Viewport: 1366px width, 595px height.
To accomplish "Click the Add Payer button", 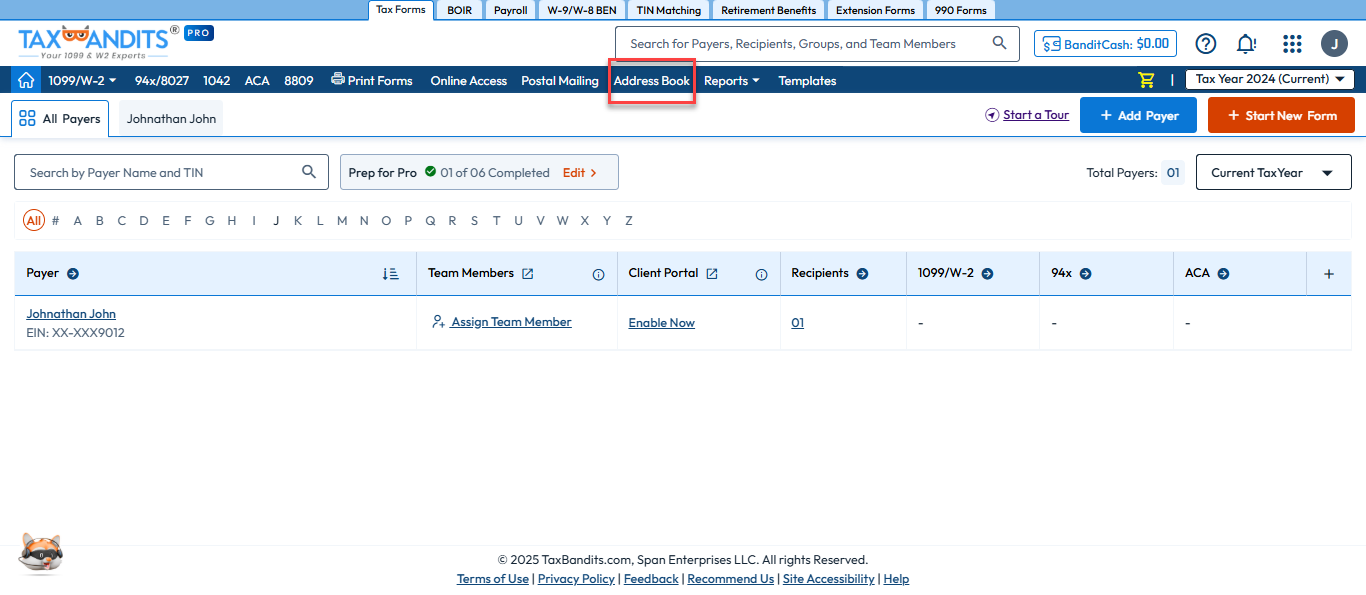I will coord(1139,115).
